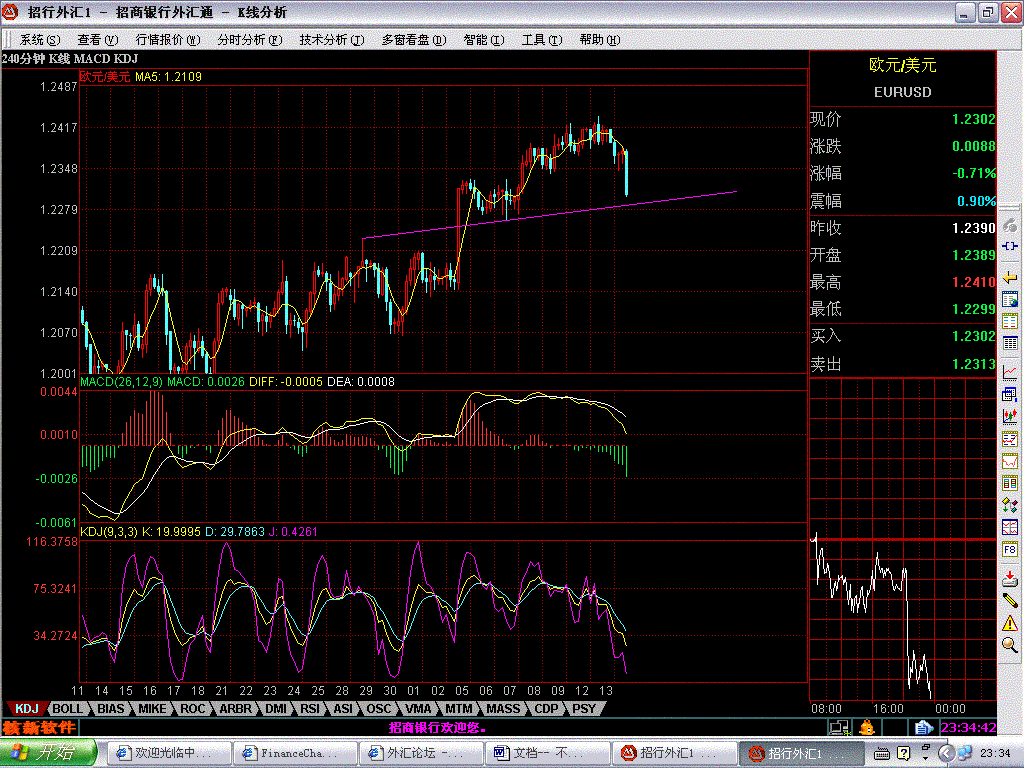Screen dimensions: 1024x768
Task: Switch to the VMA indicator tab
Action: pos(419,709)
